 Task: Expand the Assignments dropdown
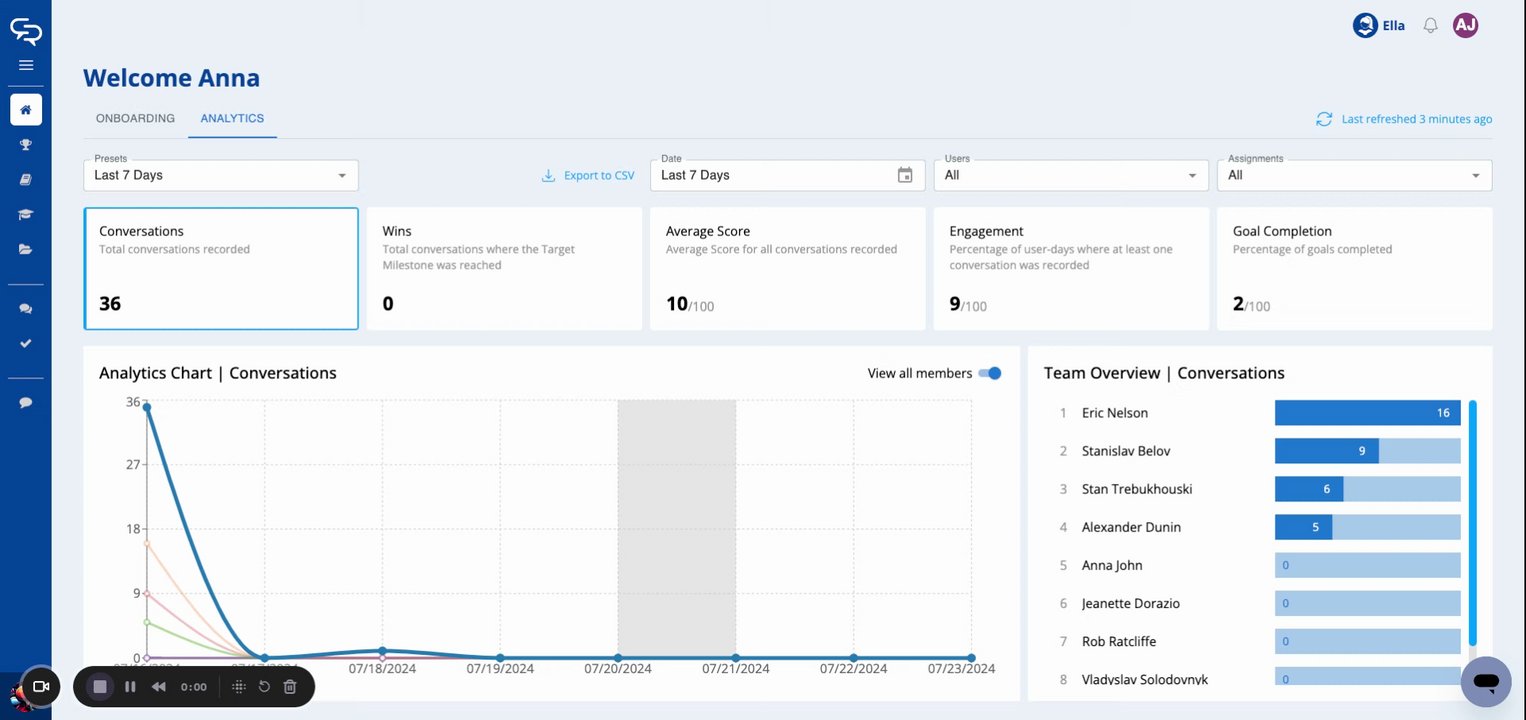pyautogui.click(x=1354, y=175)
